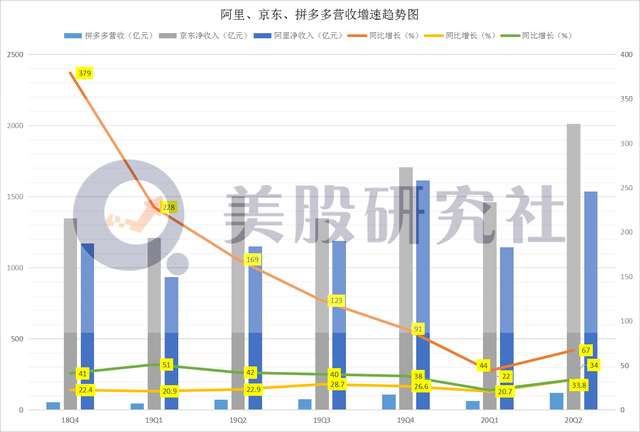Pick the 26.6 data label
The image size is (640, 432).
coord(421,386)
